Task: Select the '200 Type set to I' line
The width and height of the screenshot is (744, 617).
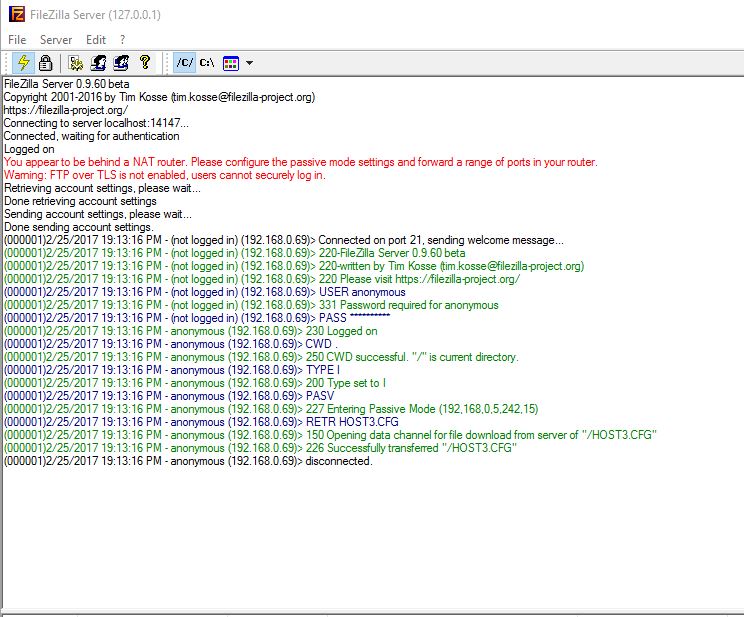Action: click(195, 383)
